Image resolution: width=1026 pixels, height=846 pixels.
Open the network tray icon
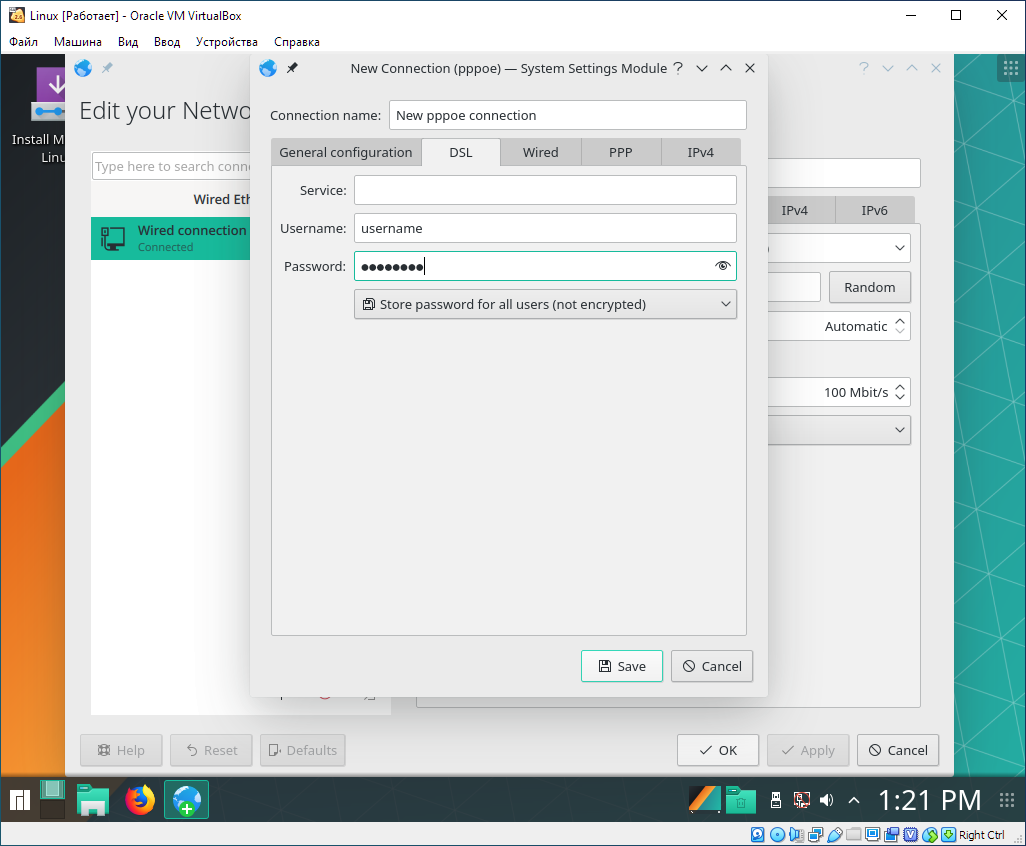(x=801, y=800)
